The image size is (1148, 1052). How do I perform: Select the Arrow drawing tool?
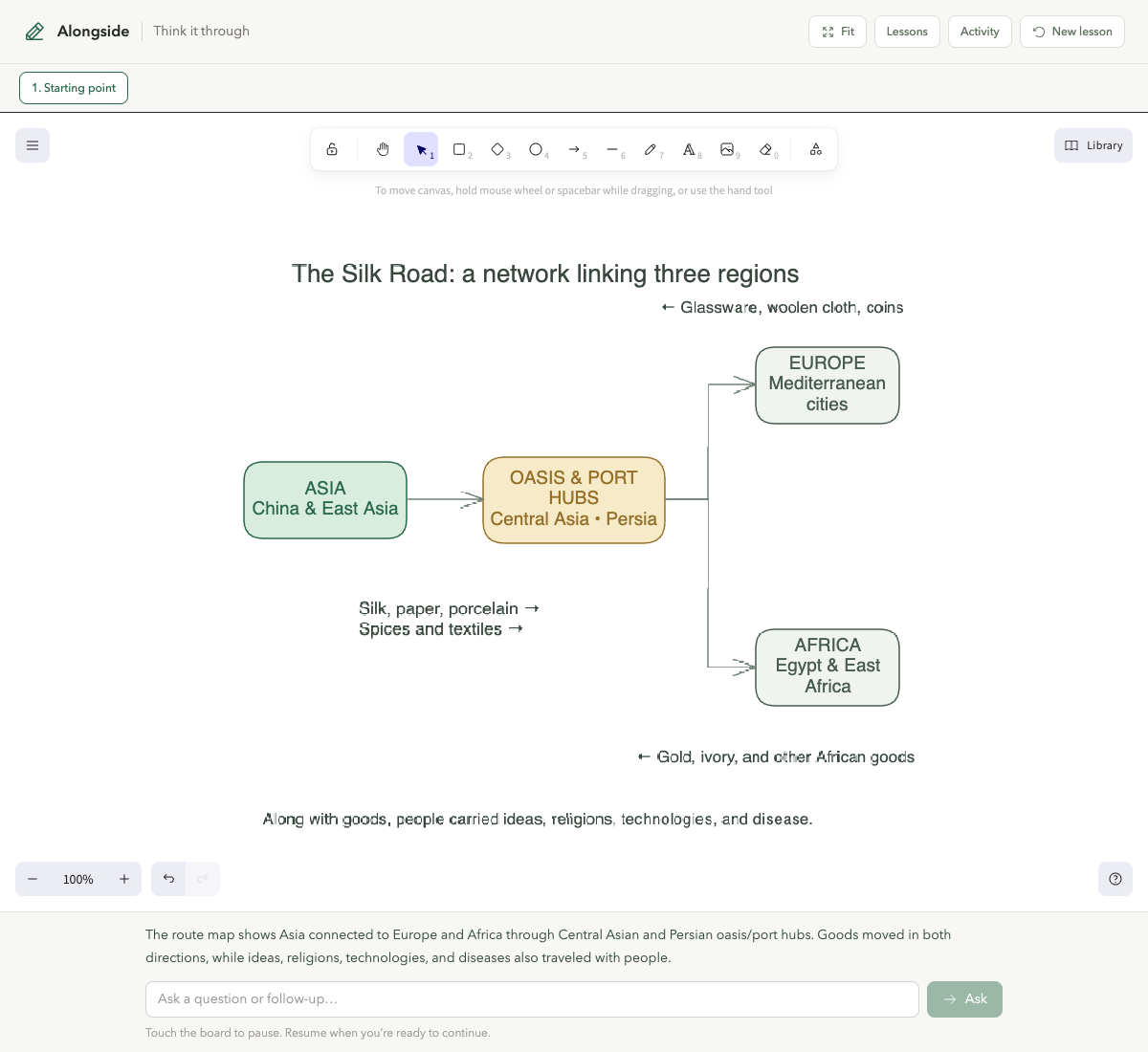pos(574,149)
